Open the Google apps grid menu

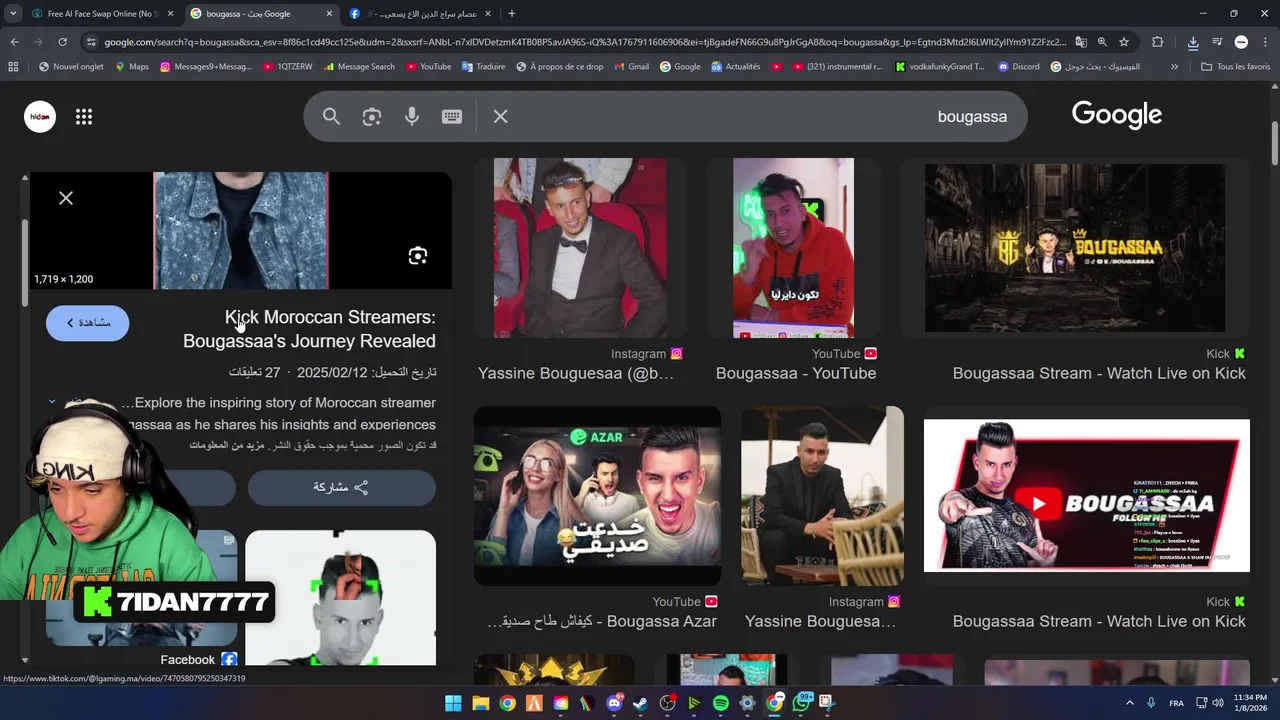[x=84, y=117]
